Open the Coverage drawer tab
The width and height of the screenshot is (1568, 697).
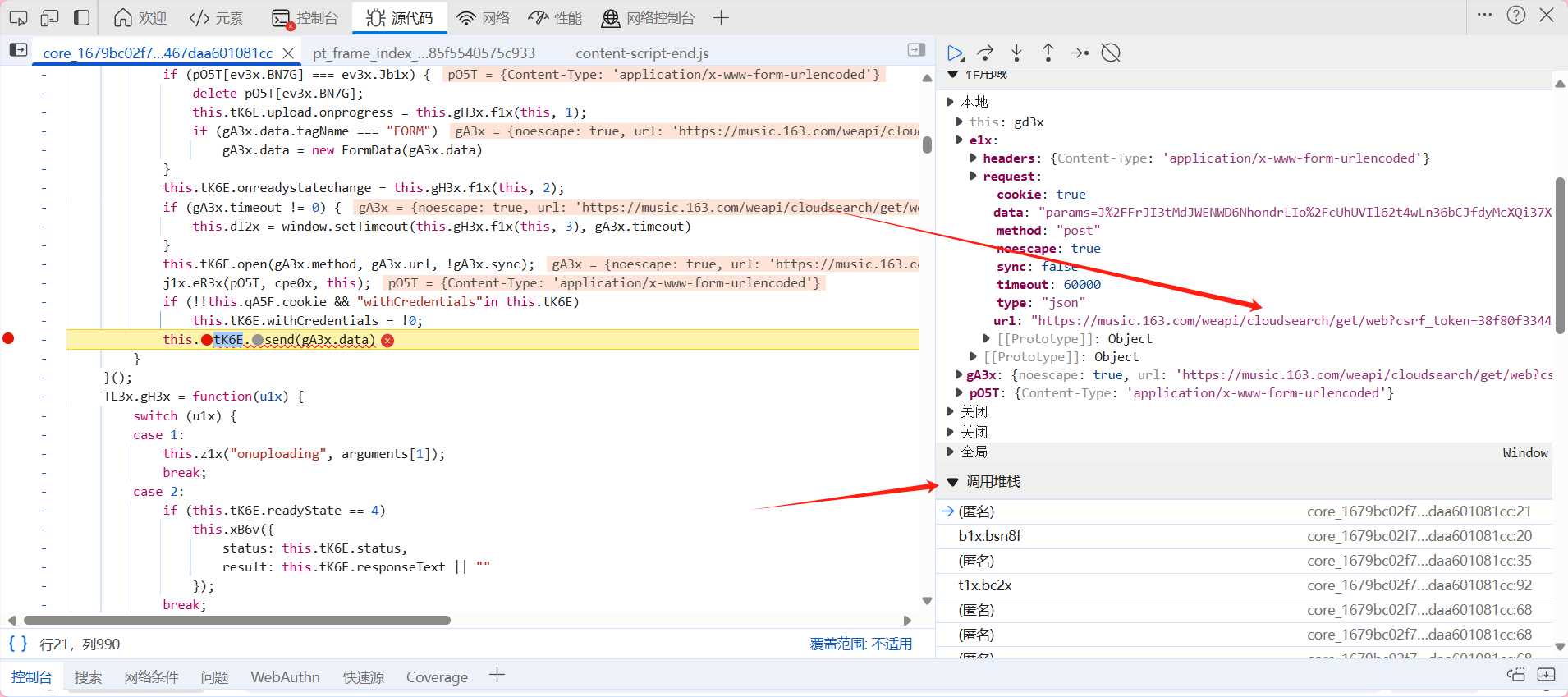437,677
